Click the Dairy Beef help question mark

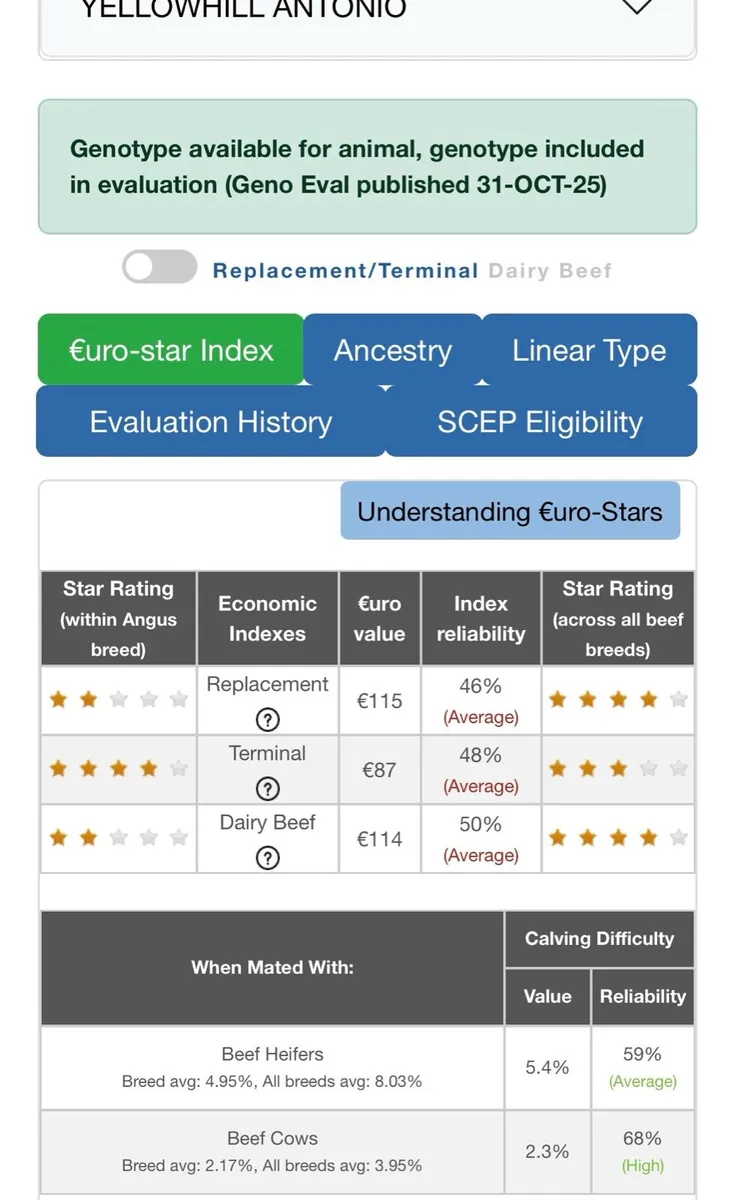click(x=267, y=857)
